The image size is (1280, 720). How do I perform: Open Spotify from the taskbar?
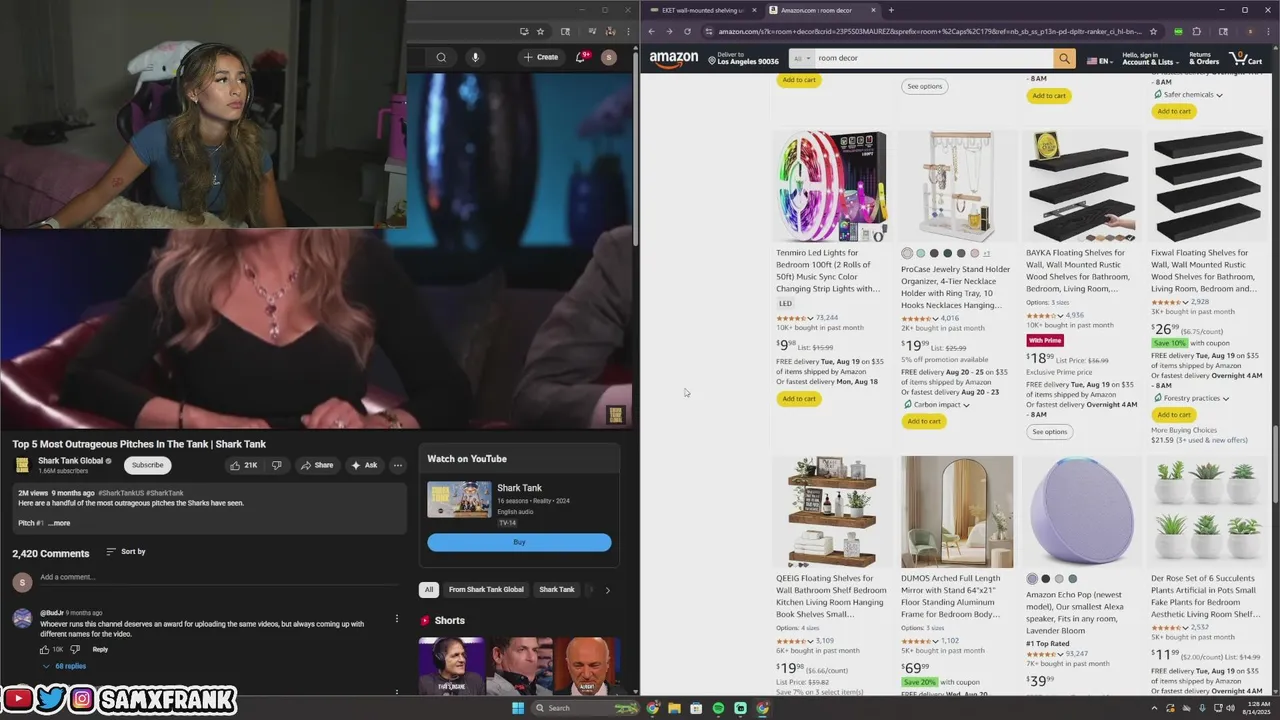click(718, 708)
